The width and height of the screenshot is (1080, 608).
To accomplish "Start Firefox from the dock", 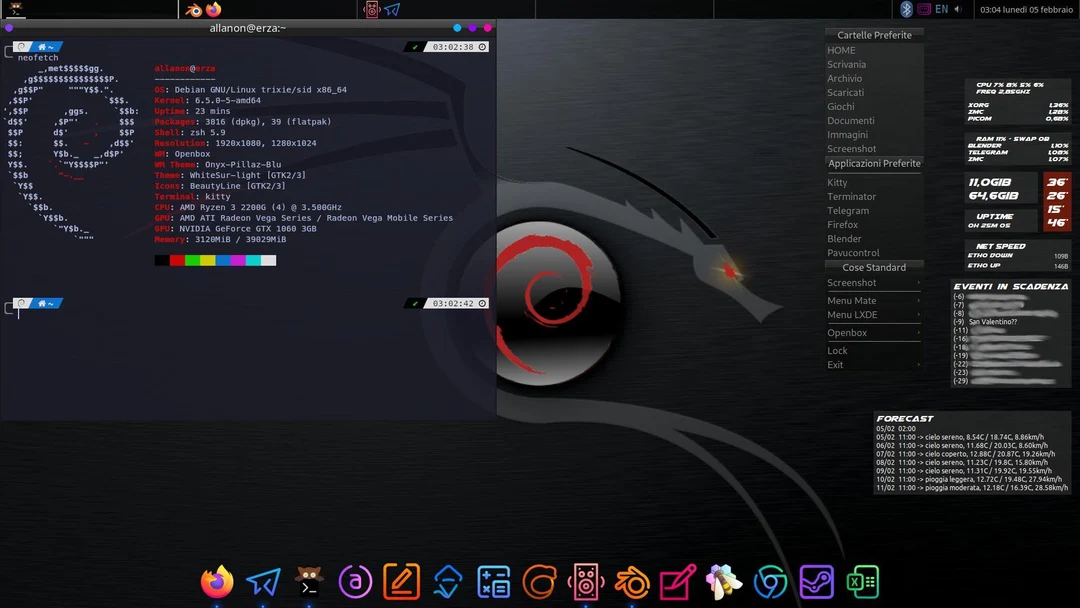I will 216,580.
